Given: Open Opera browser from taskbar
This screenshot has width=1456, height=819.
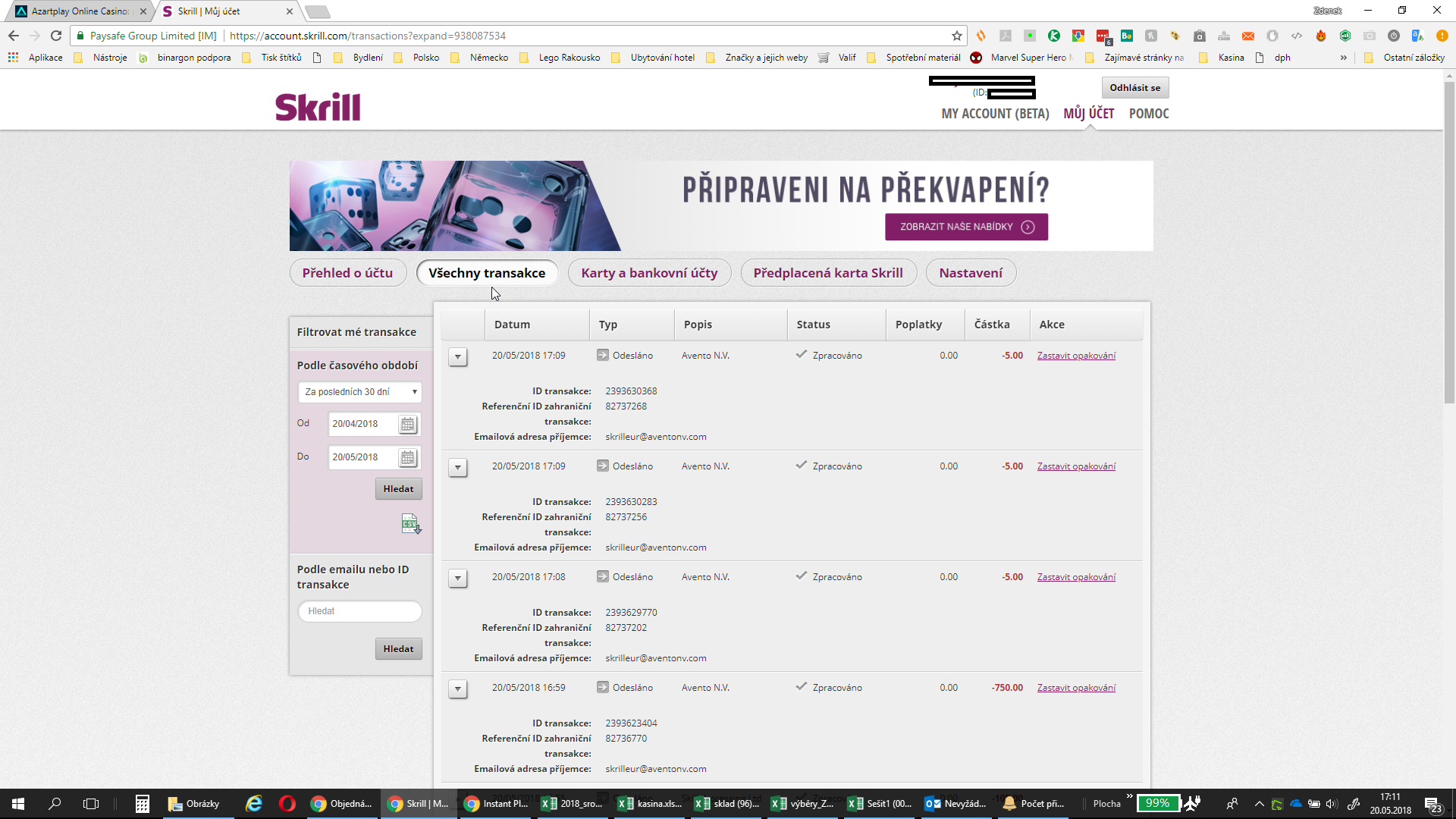Looking at the screenshot, I should (287, 804).
